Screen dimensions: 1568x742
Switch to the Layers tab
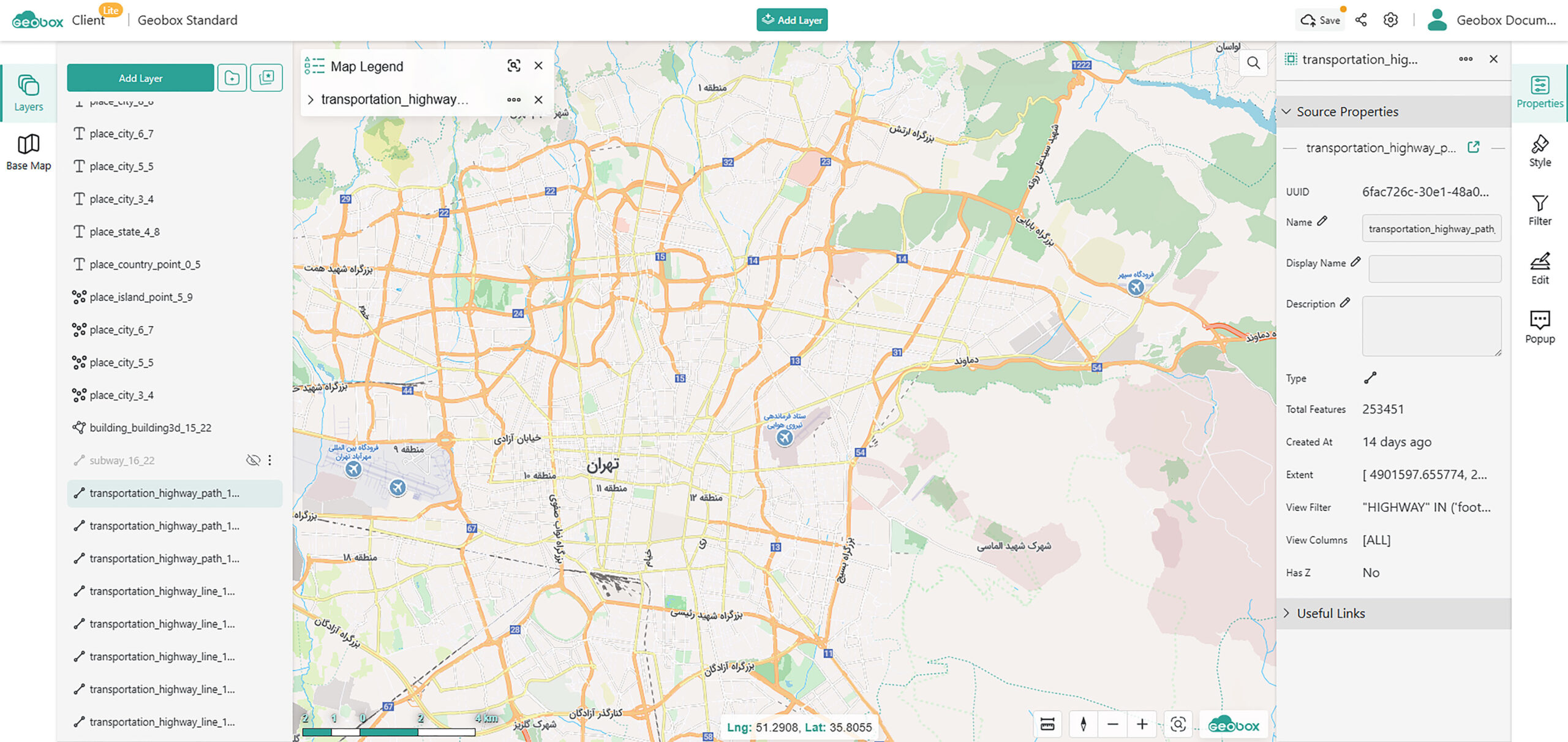[28, 93]
